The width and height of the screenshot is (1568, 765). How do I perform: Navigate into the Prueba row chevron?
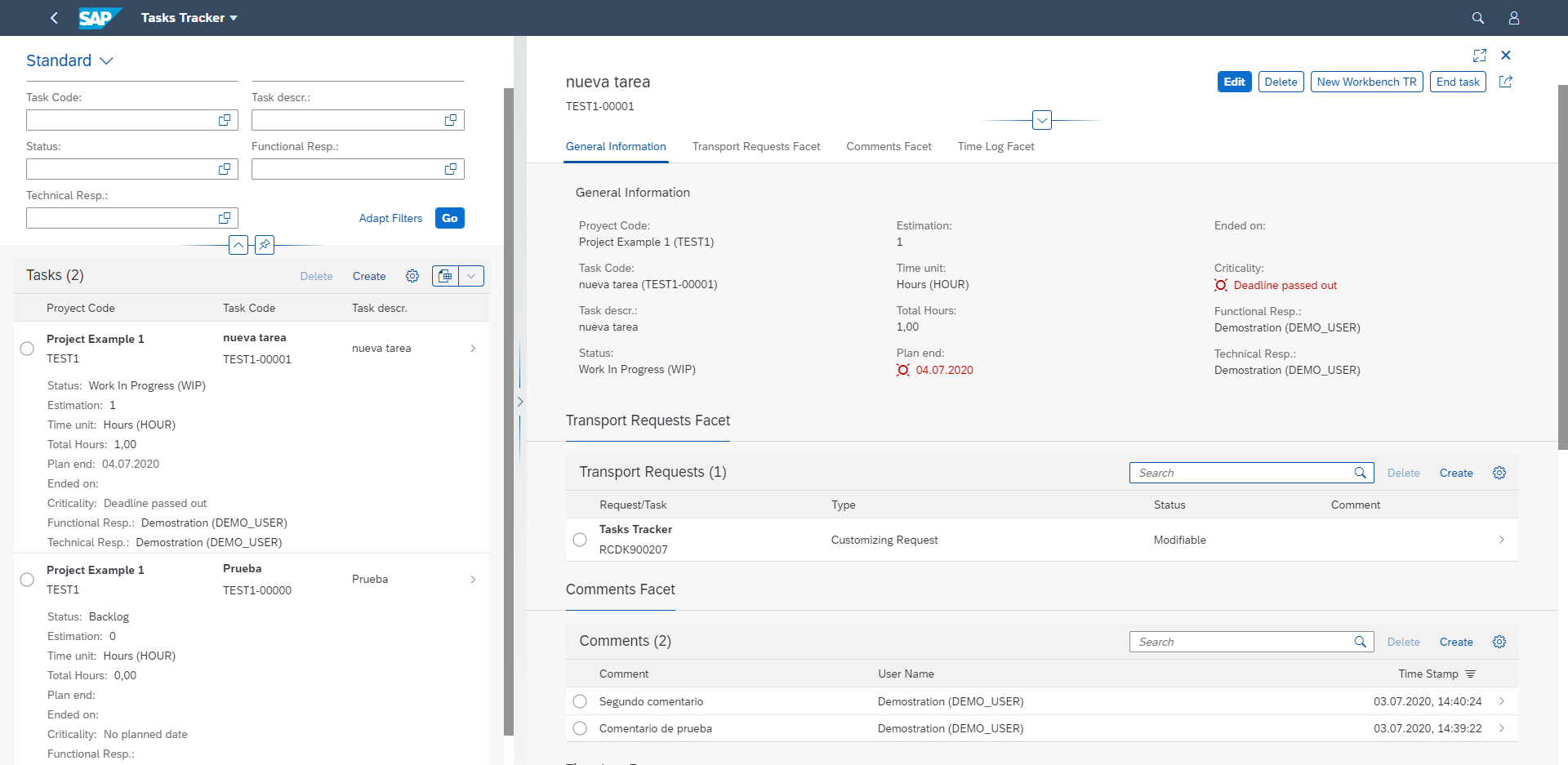click(473, 580)
